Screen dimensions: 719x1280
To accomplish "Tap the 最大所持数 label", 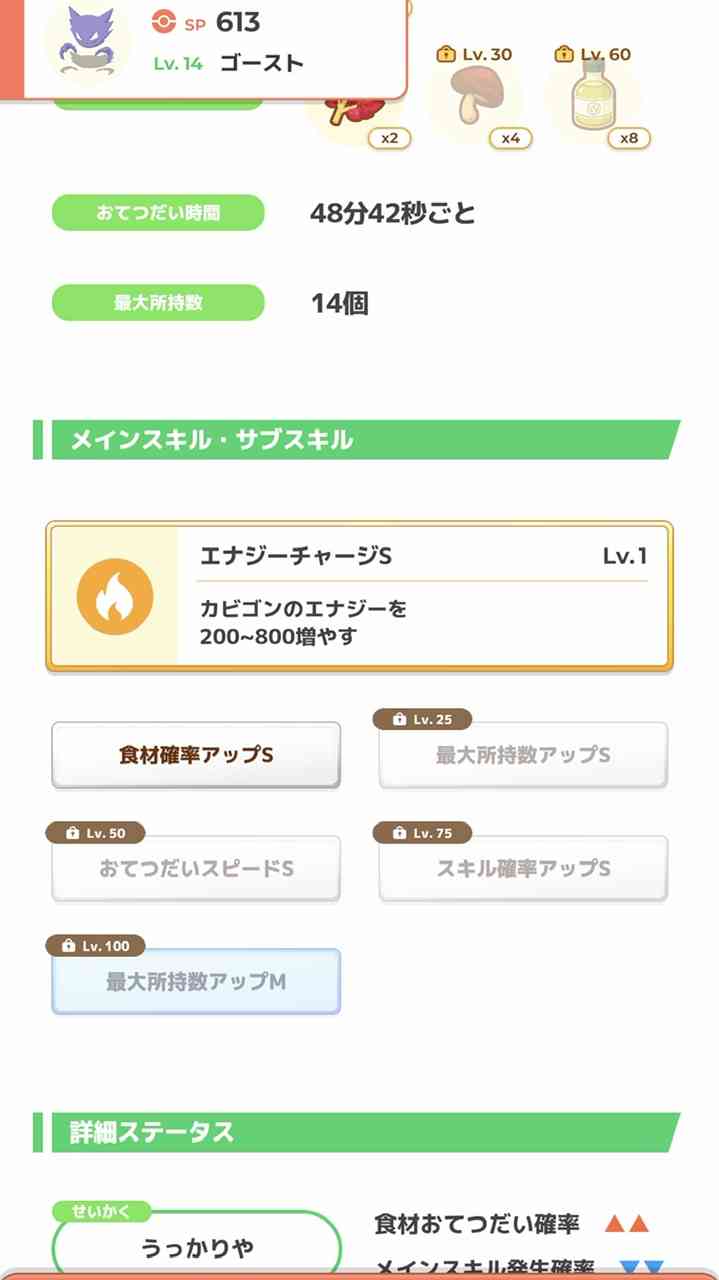I will tap(158, 303).
